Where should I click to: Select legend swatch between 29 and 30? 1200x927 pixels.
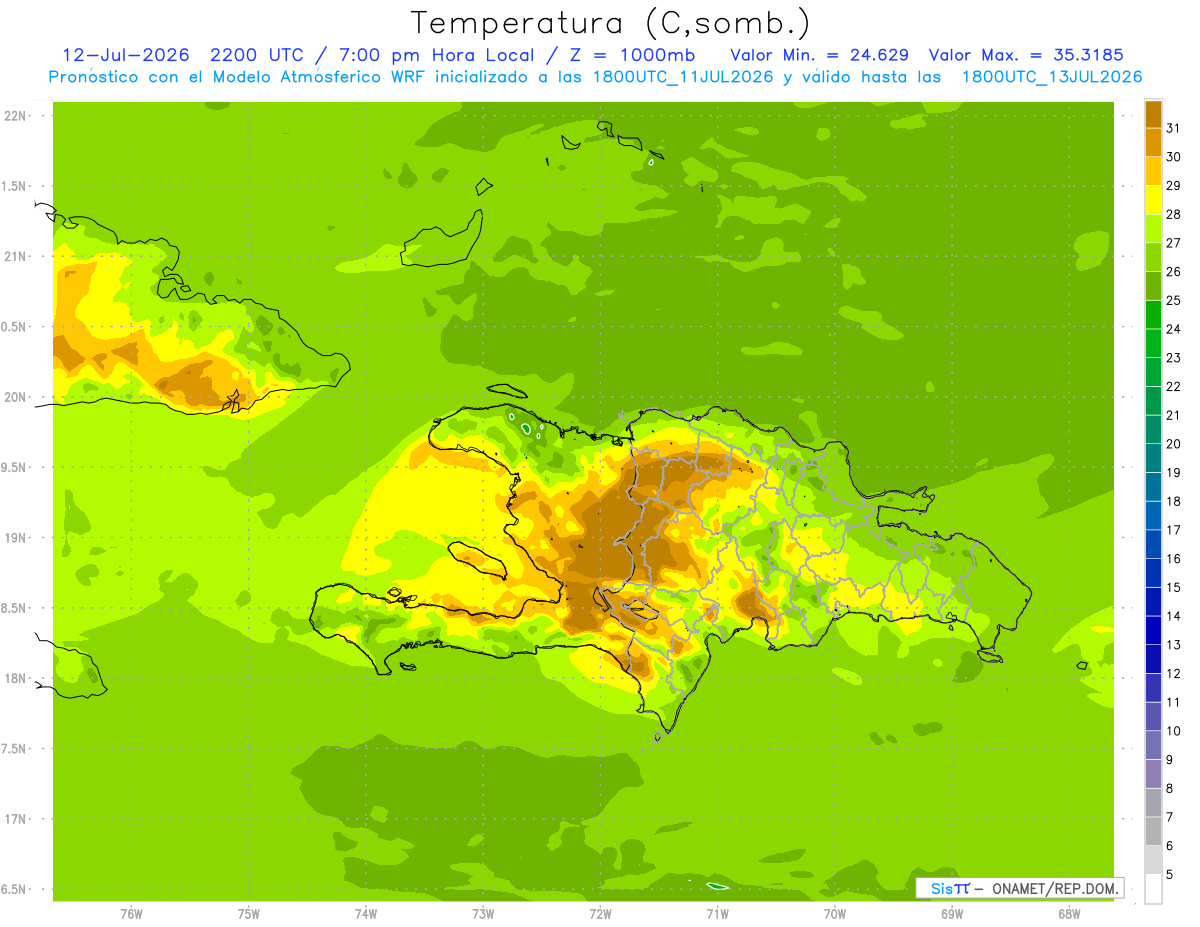pyautogui.click(x=1153, y=171)
